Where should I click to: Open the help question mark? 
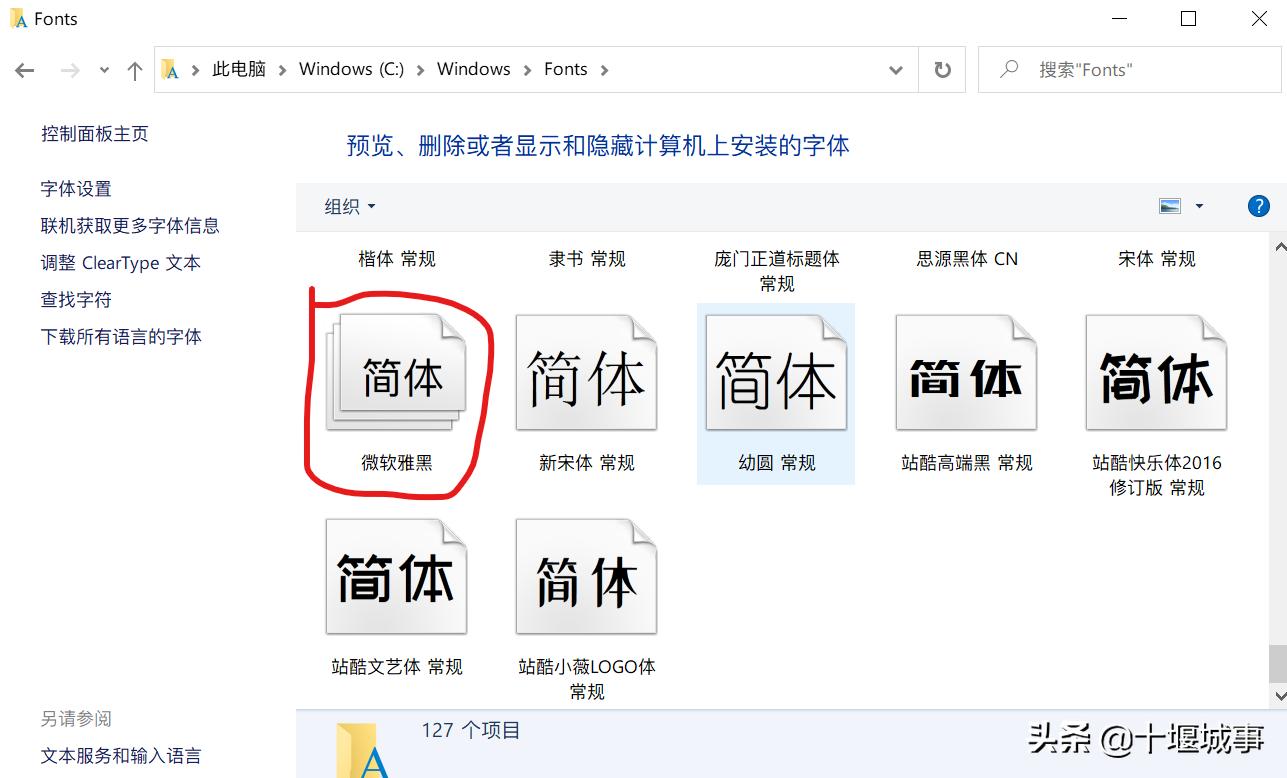(1258, 206)
